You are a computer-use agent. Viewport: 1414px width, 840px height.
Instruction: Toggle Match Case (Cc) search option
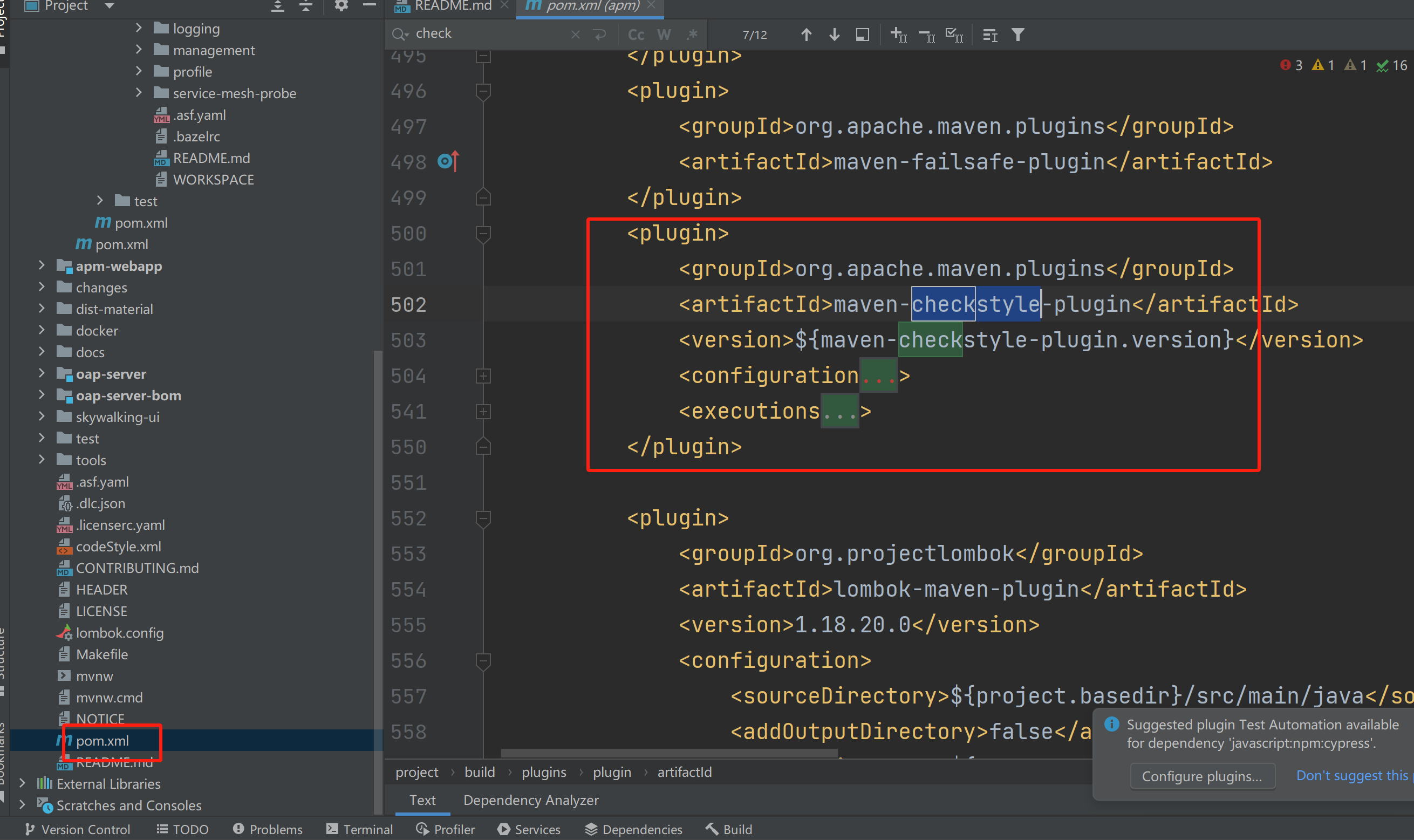click(636, 35)
